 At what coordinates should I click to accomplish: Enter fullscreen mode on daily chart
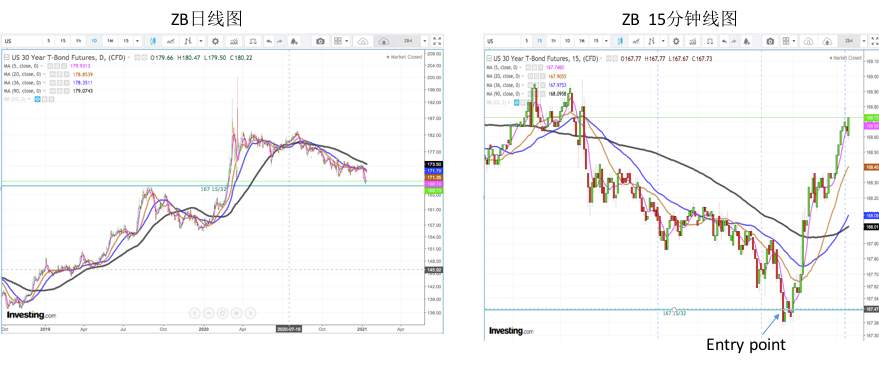437,41
